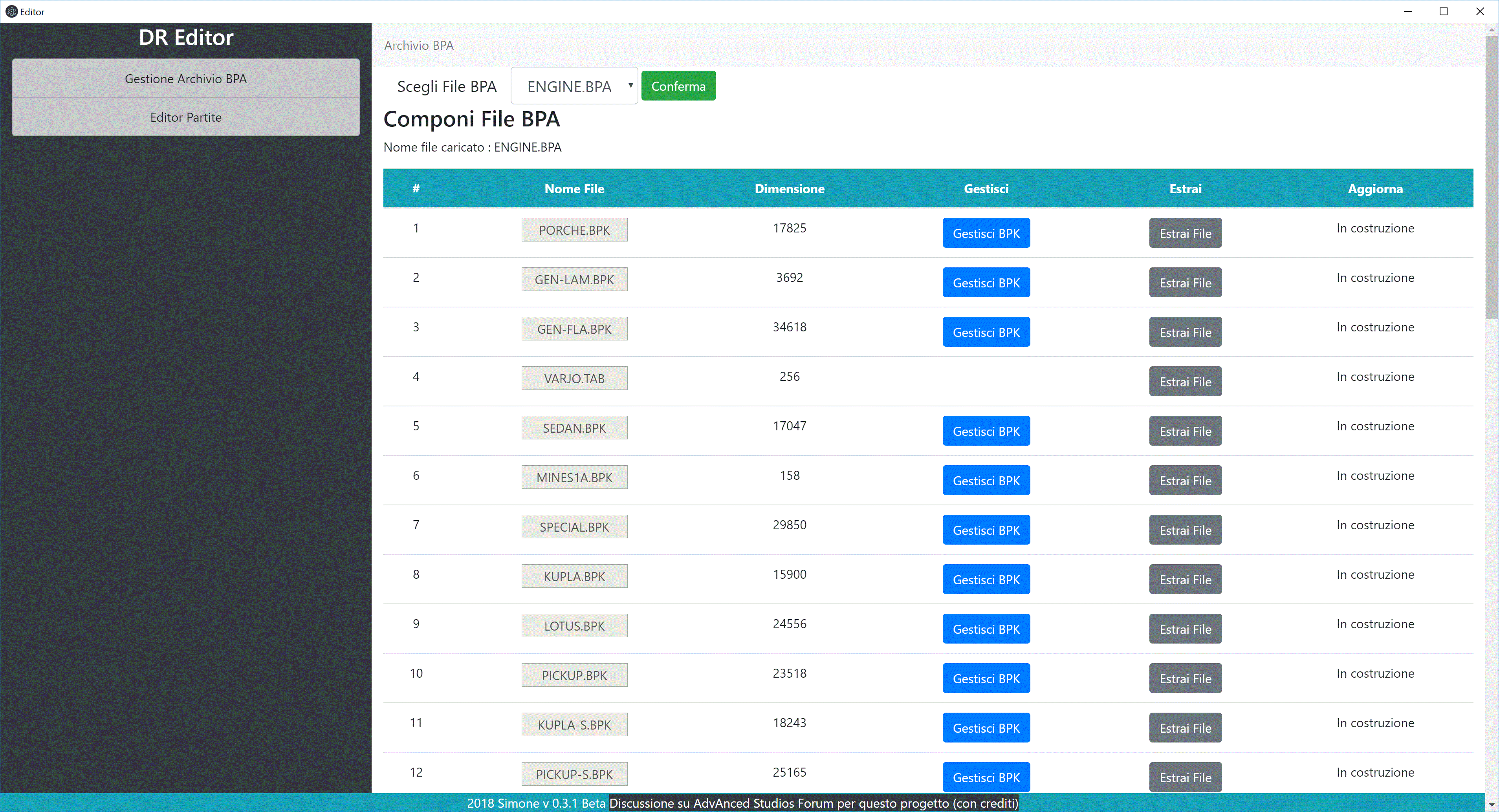Click the Editor app icon in title bar

(11, 12)
